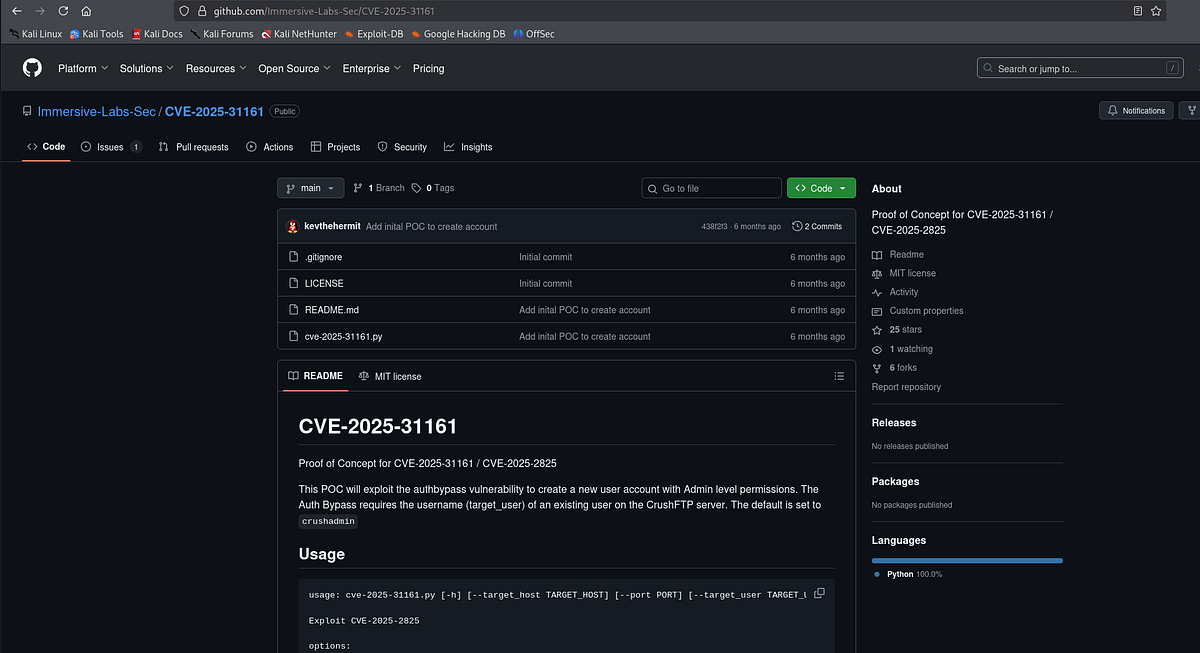
Task: Switch to the Issues tab
Action: pyautogui.click(x=111, y=146)
